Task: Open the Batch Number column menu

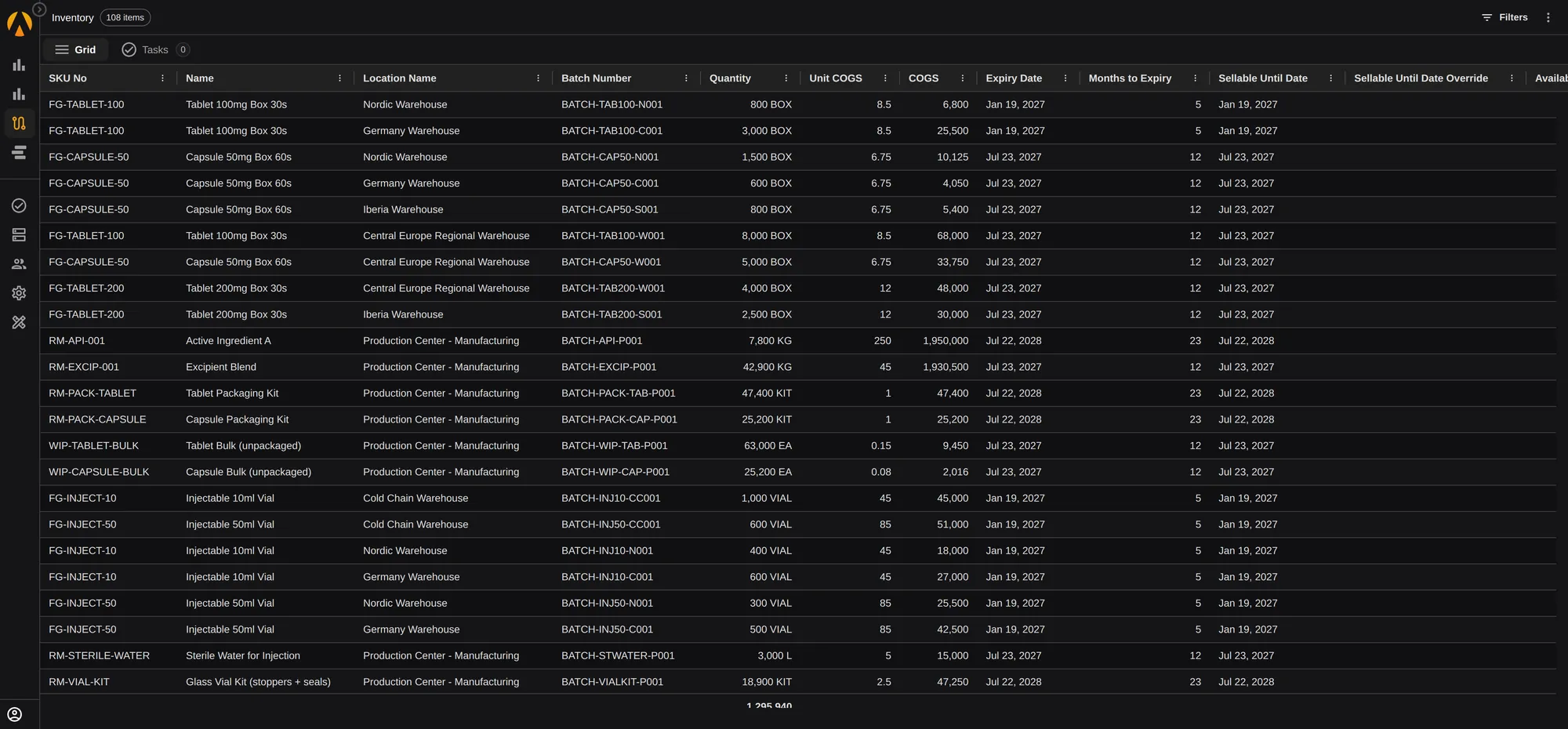Action: [x=686, y=78]
